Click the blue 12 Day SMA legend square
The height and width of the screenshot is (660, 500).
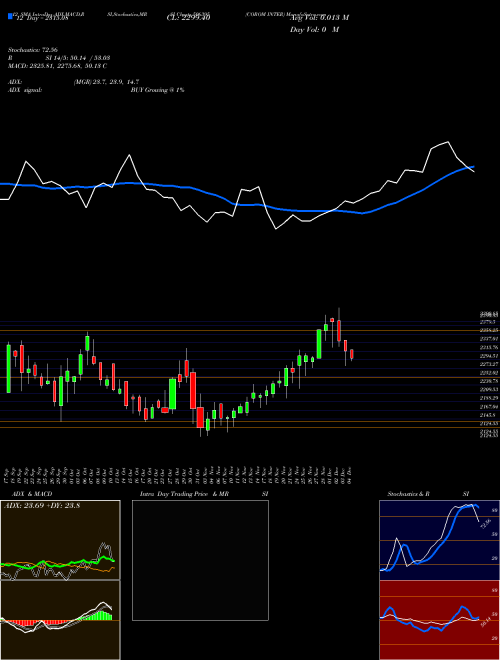[10, 16]
